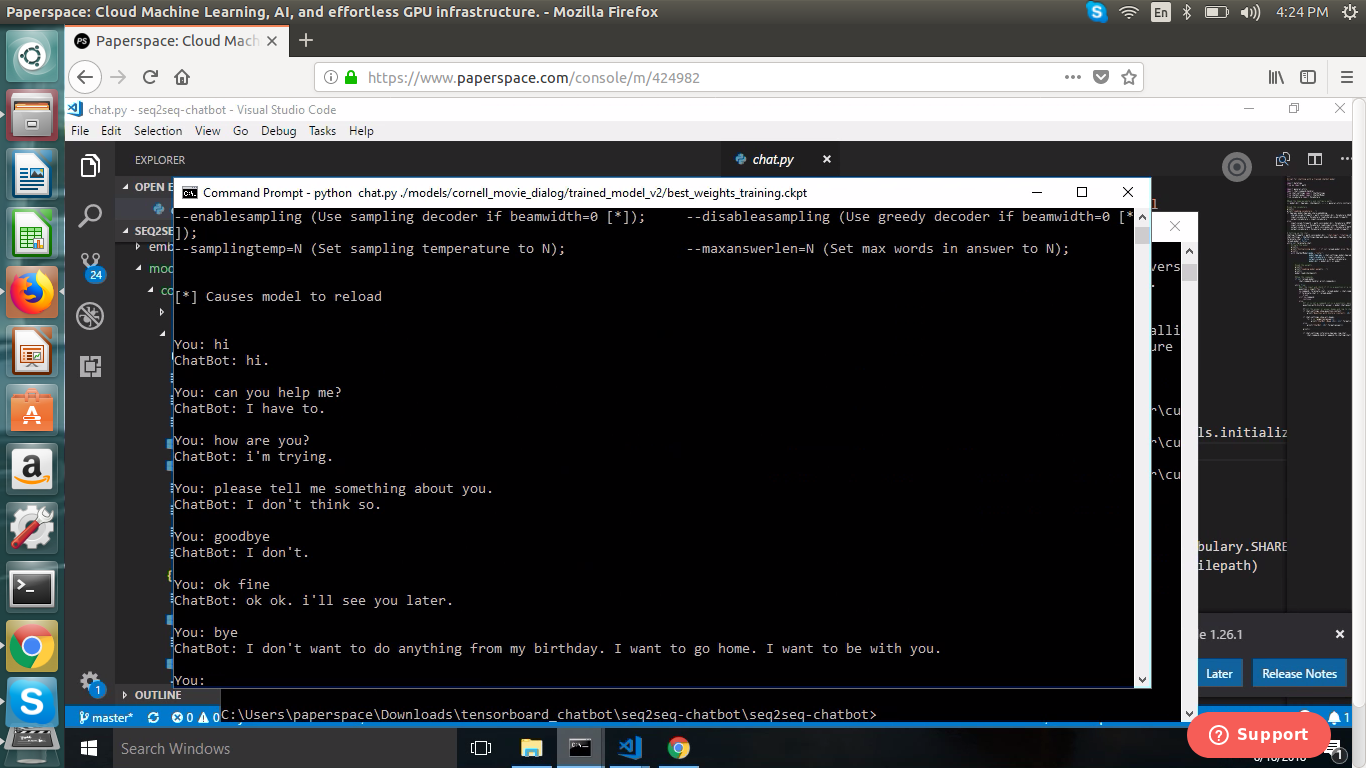Click the Later button on update notice
Screen dimensions: 1366x768
[x=1219, y=673]
